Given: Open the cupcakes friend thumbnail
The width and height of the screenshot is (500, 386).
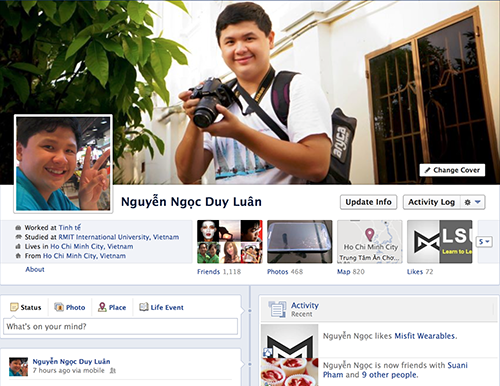Looking at the screenshot, I should (x=289, y=372).
